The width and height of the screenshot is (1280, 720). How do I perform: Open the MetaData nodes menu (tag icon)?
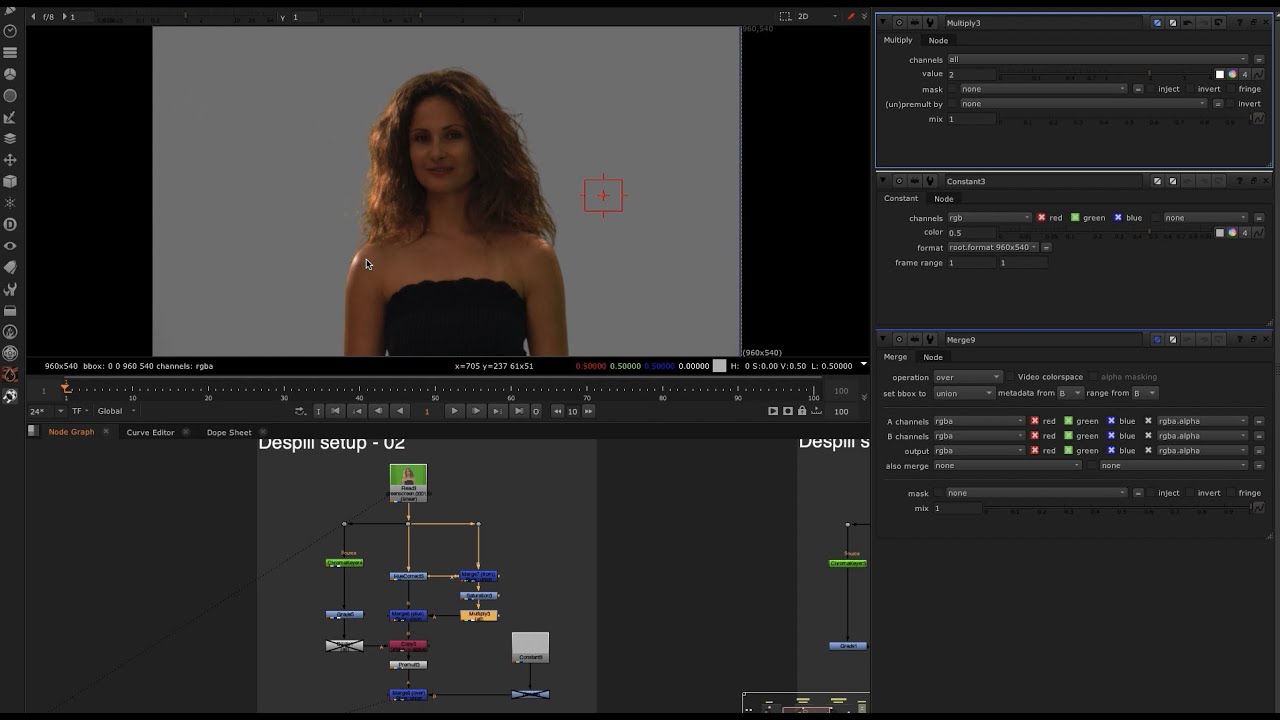pos(11,267)
